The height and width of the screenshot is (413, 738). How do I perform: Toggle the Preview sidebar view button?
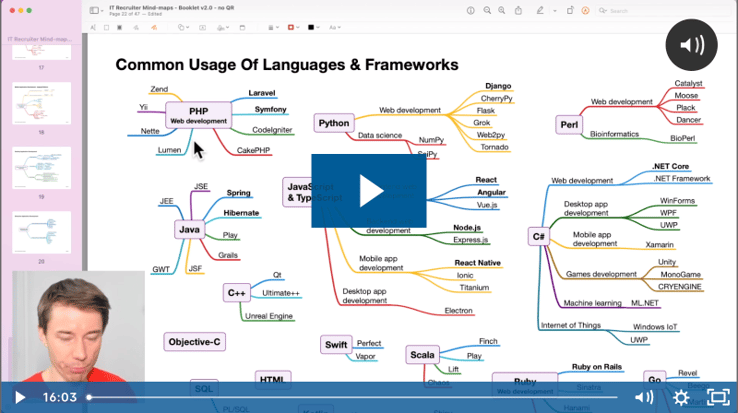pyautogui.click(x=95, y=10)
